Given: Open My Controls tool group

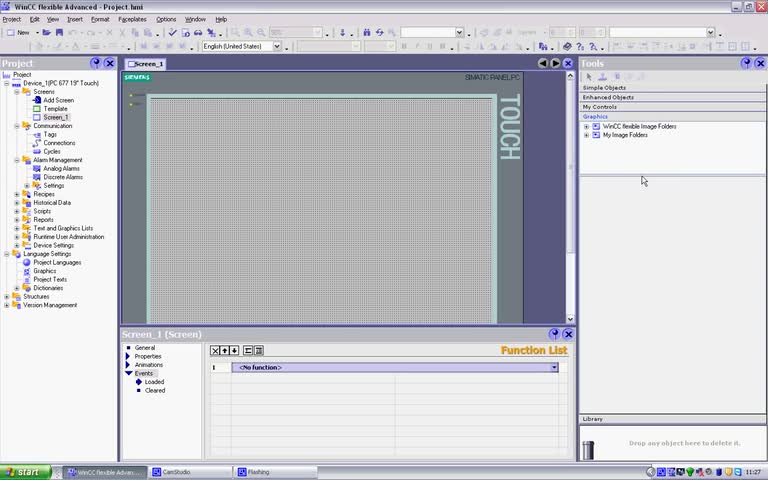Looking at the screenshot, I should pos(673,107).
